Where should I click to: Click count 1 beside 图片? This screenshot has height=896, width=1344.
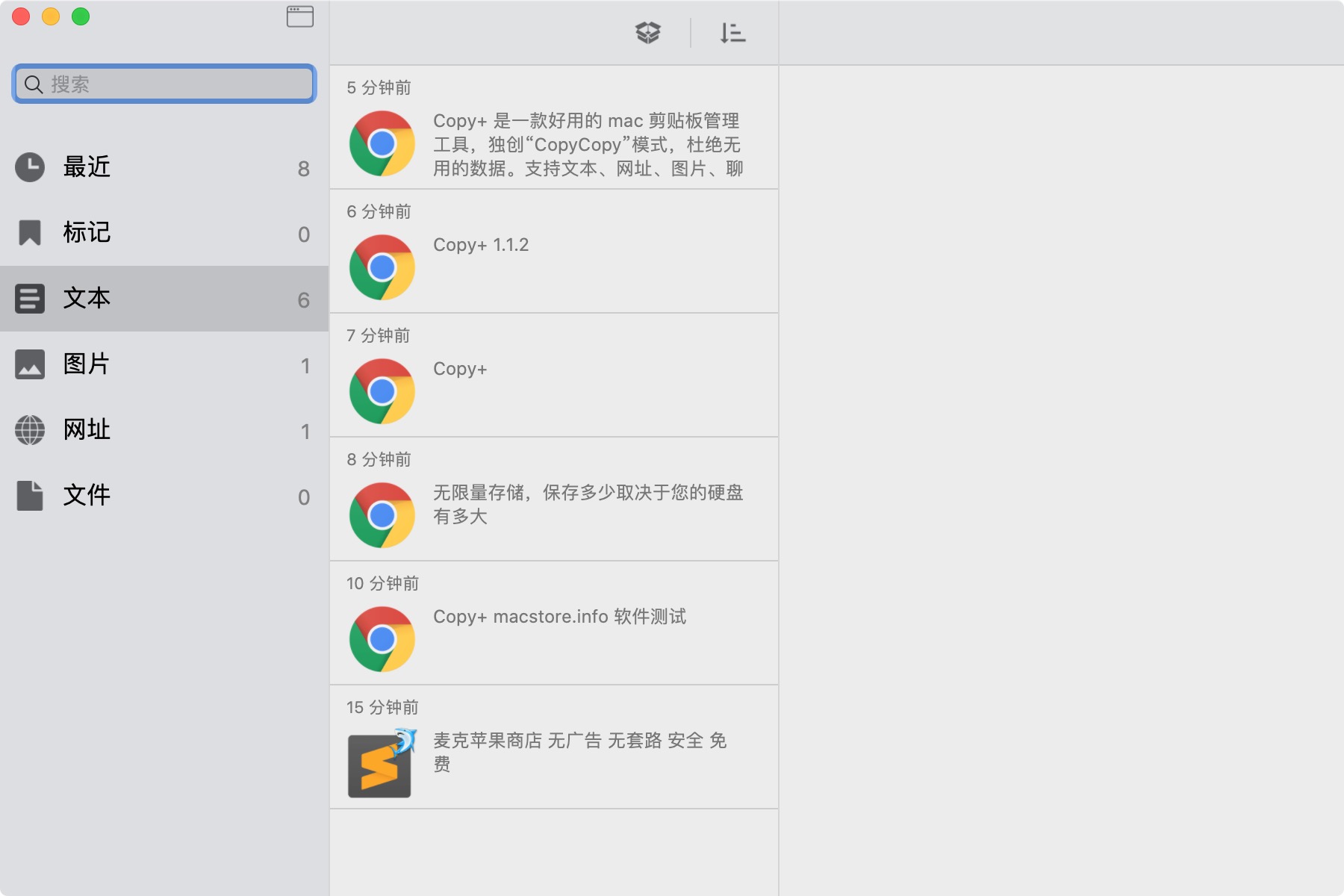point(305,366)
